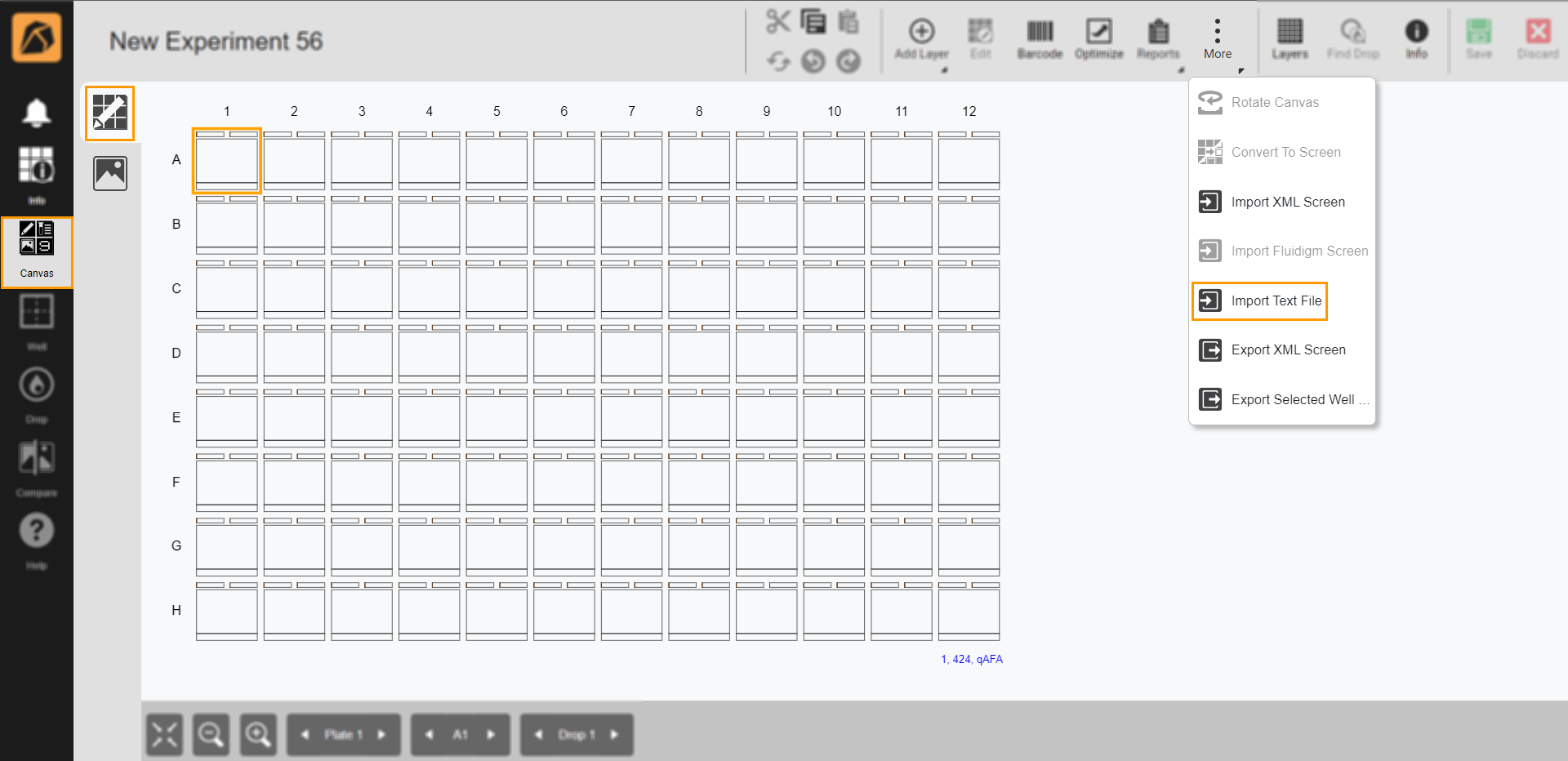The width and height of the screenshot is (1568, 761).
Task: Select the image view icon
Action: coord(110,173)
